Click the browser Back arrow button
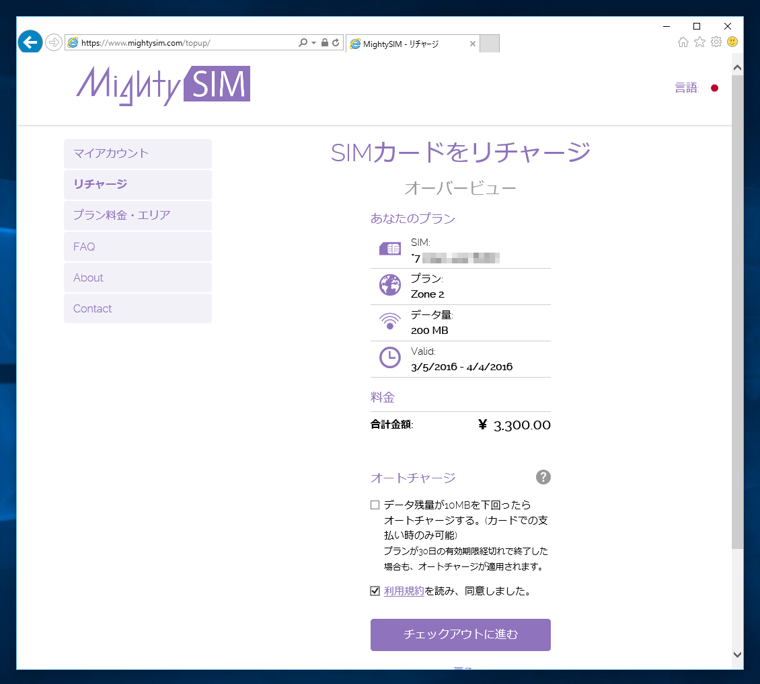Image resolution: width=760 pixels, height=684 pixels. tap(30, 43)
